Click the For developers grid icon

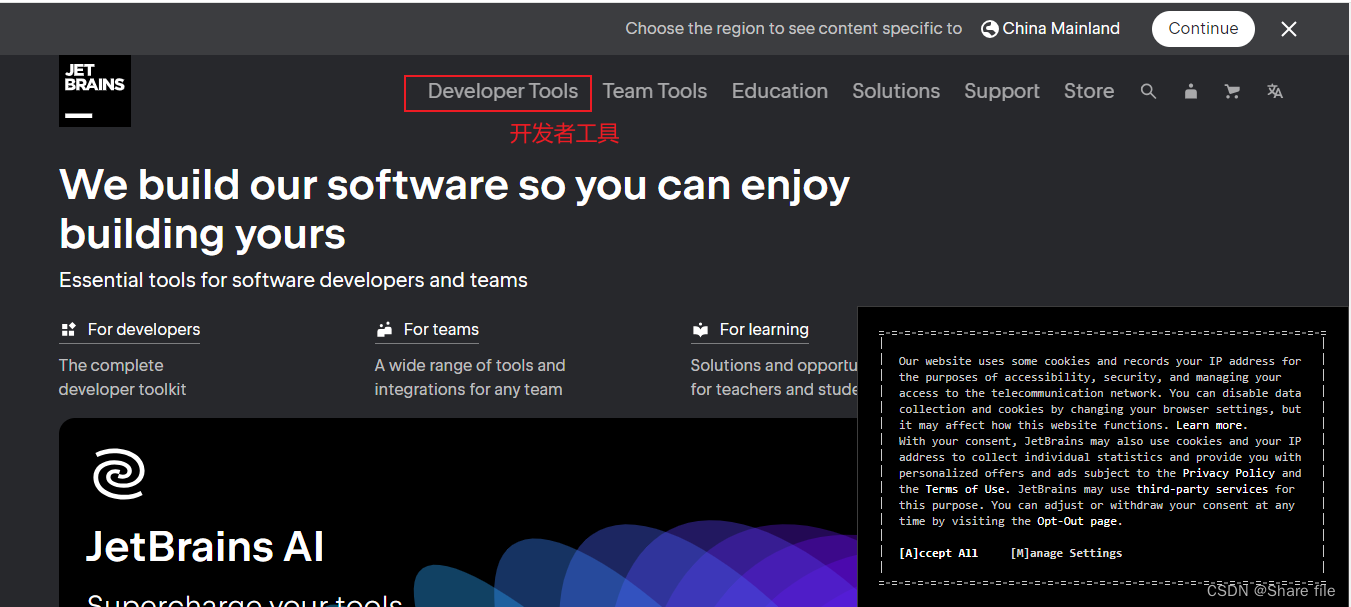coord(68,329)
